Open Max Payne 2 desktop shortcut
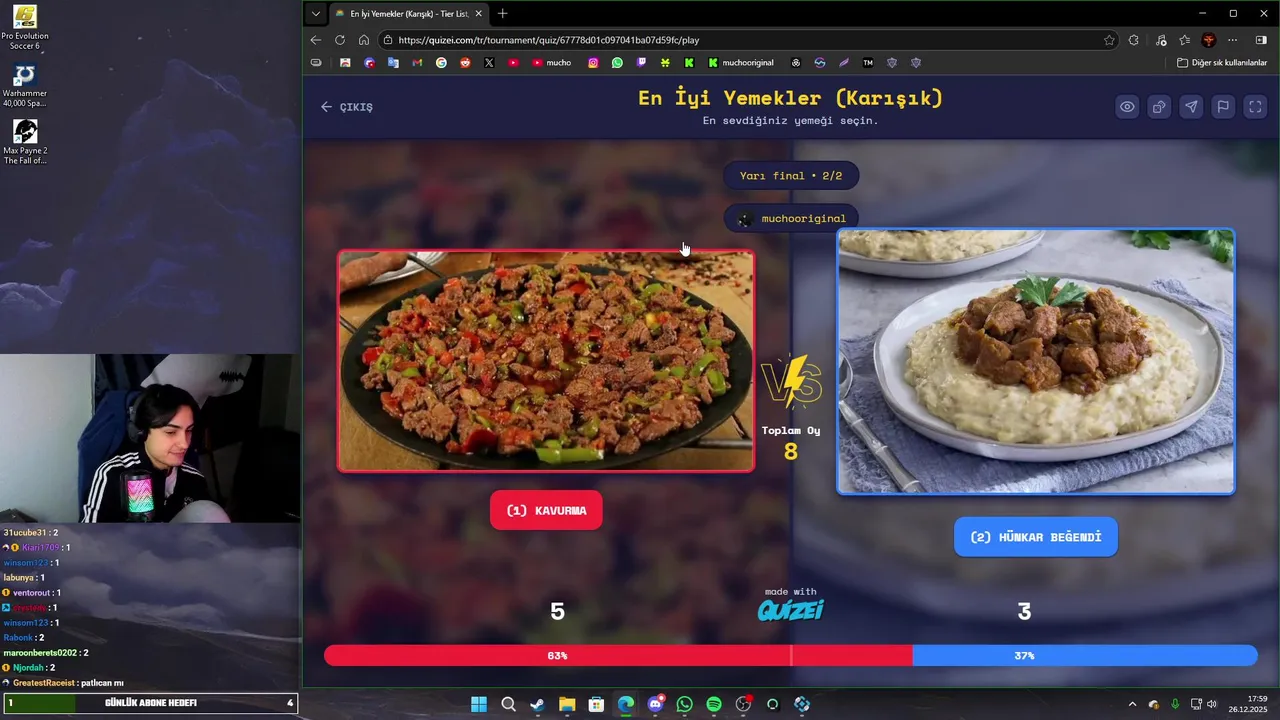 25,143
